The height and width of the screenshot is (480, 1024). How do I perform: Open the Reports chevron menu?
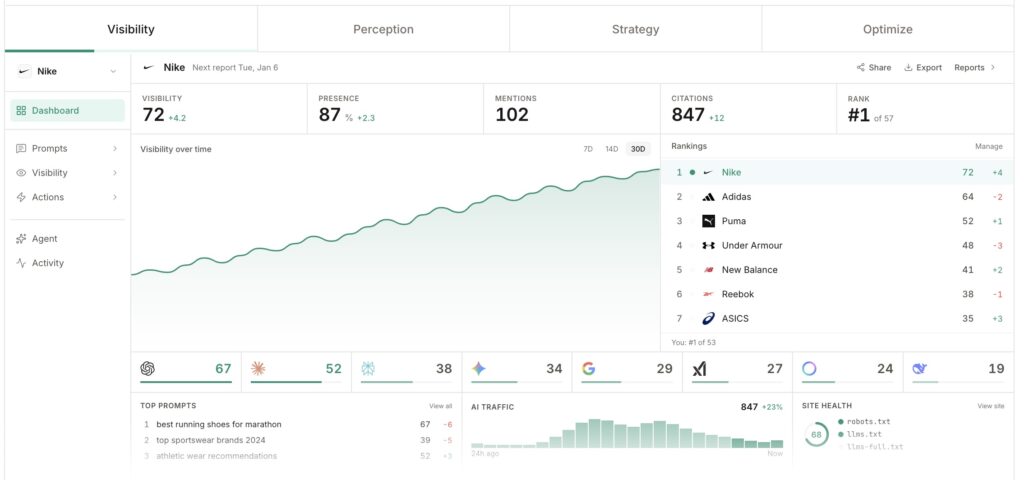coord(993,67)
